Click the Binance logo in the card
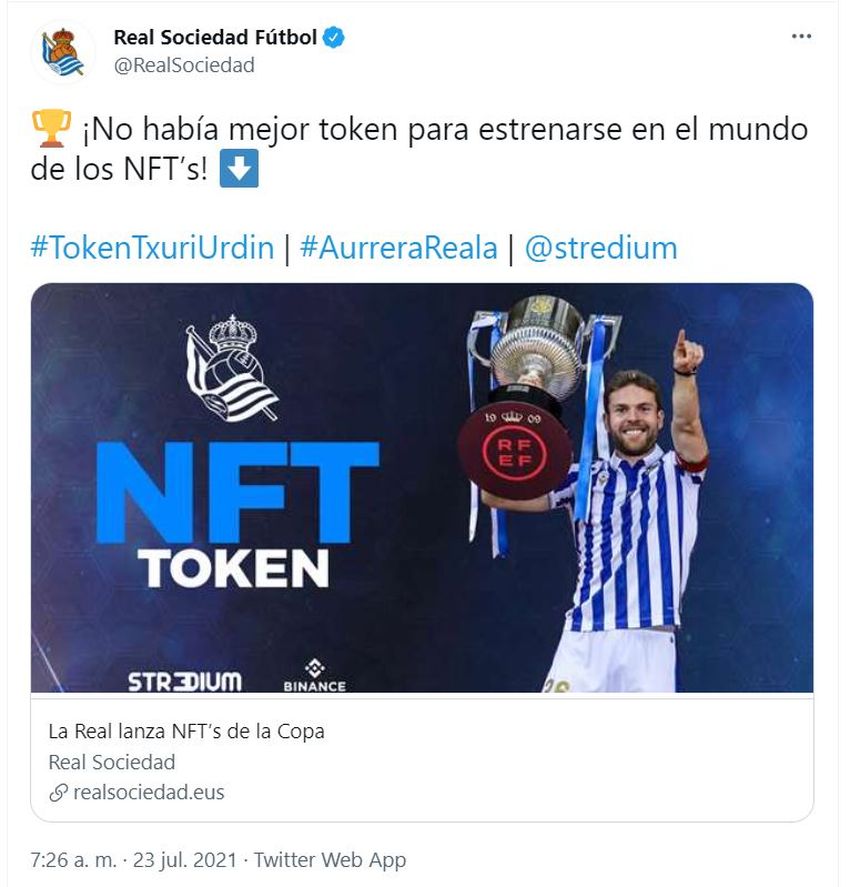850x887 pixels. tap(314, 675)
